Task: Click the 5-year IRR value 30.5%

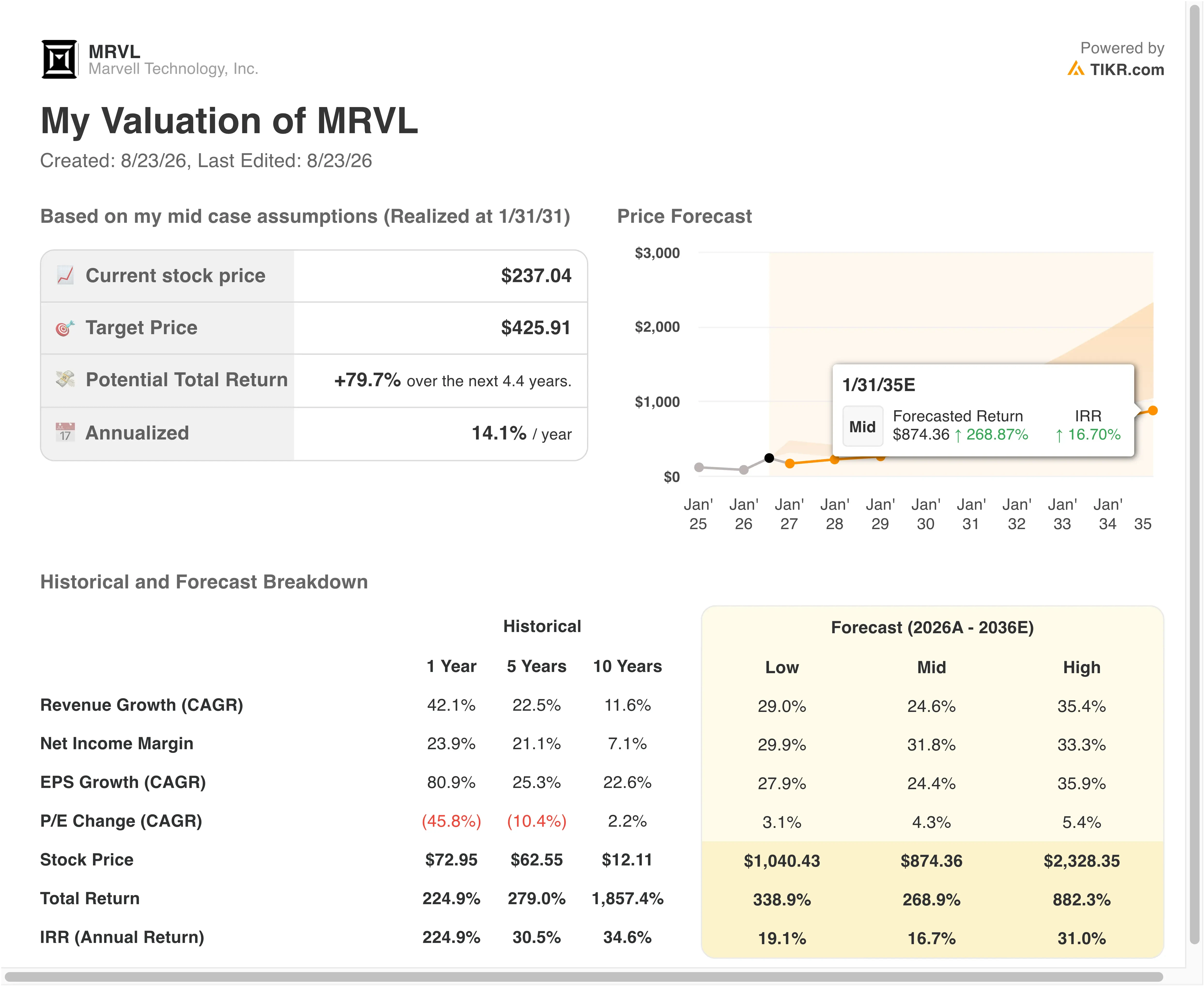Action: pos(537,938)
